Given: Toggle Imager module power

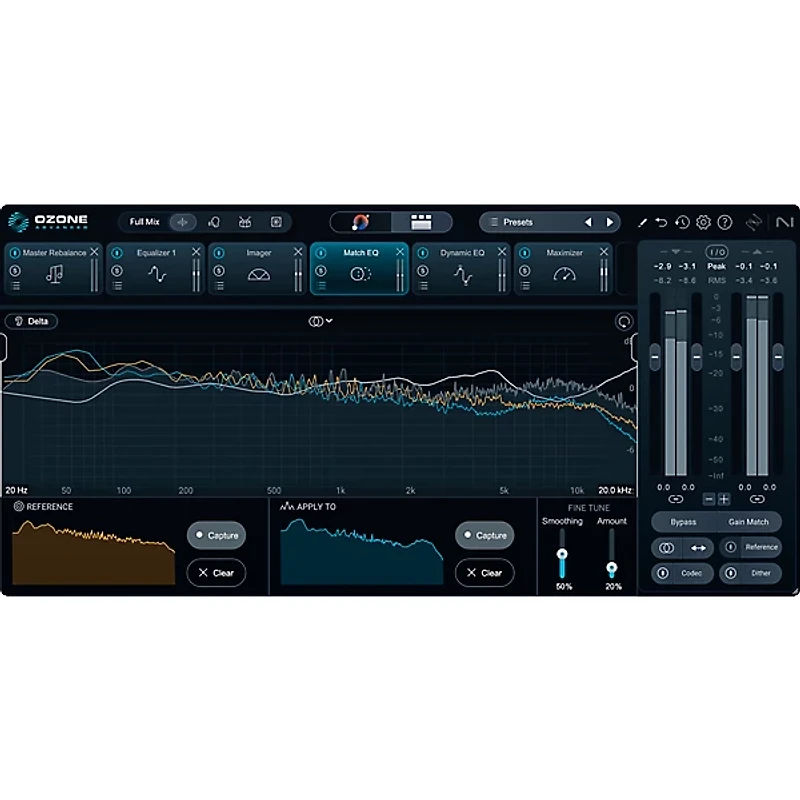Looking at the screenshot, I should pyautogui.click(x=219, y=253).
